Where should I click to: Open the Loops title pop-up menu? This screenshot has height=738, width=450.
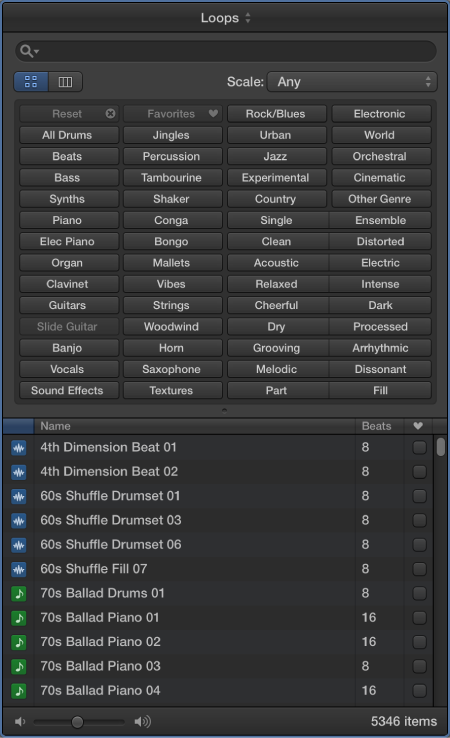click(x=225, y=18)
